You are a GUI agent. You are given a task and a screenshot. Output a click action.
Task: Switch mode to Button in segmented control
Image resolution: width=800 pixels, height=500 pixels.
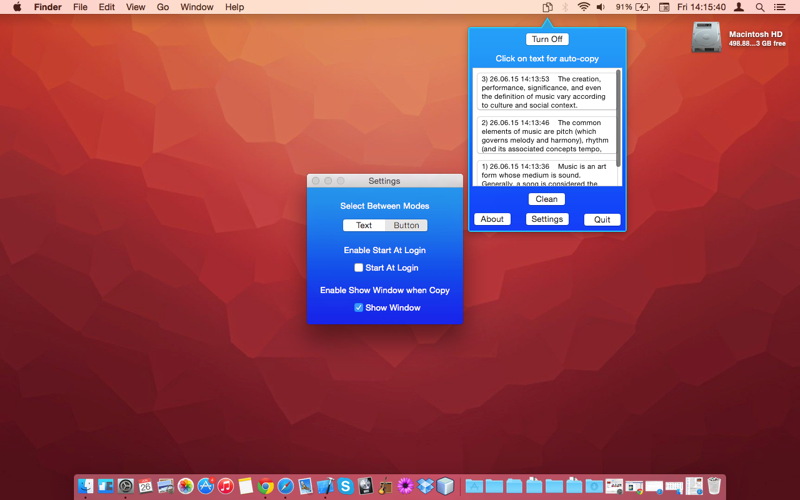point(406,225)
